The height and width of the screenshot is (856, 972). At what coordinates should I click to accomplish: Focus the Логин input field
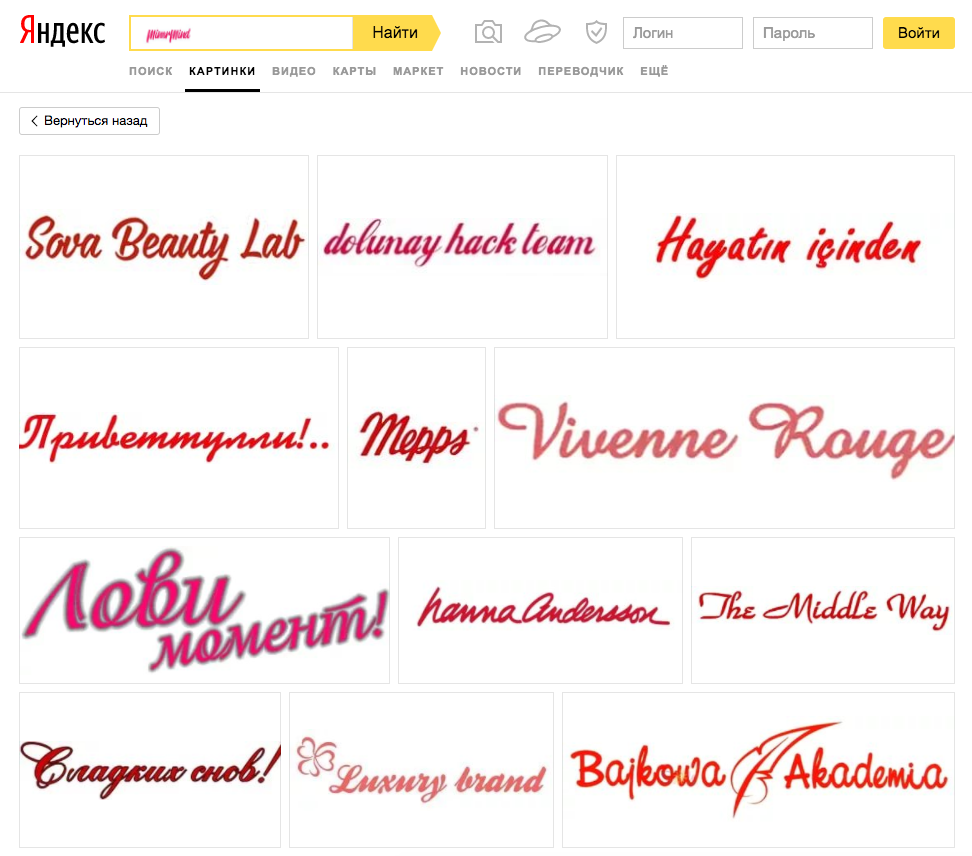tap(683, 33)
